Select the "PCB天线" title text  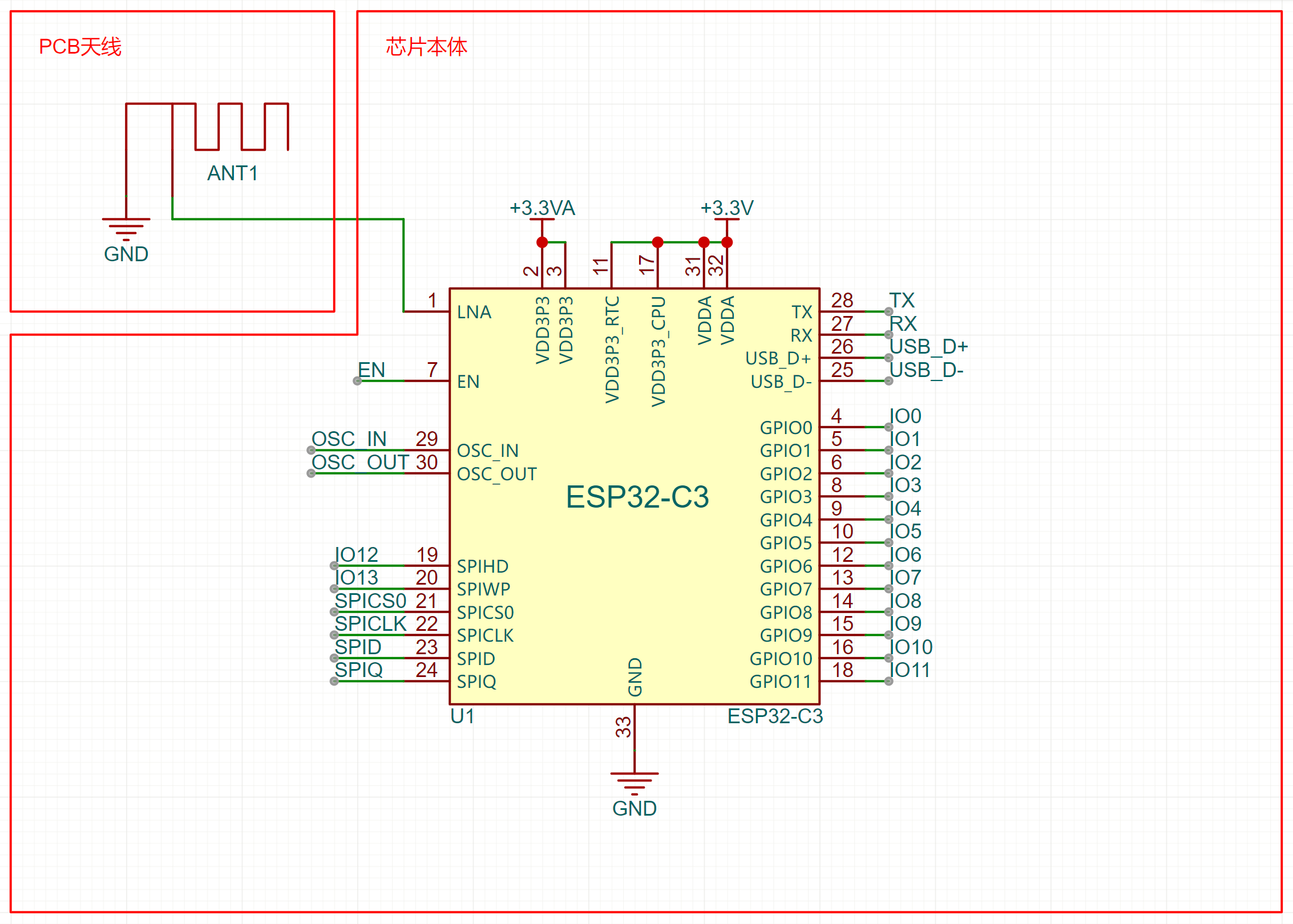[x=80, y=47]
